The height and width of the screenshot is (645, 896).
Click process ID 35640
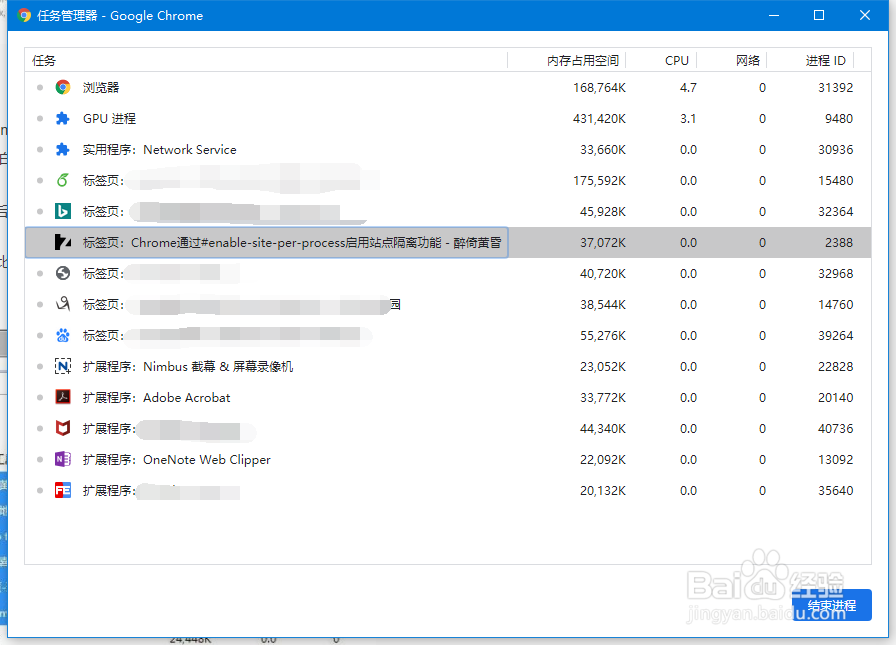click(835, 491)
